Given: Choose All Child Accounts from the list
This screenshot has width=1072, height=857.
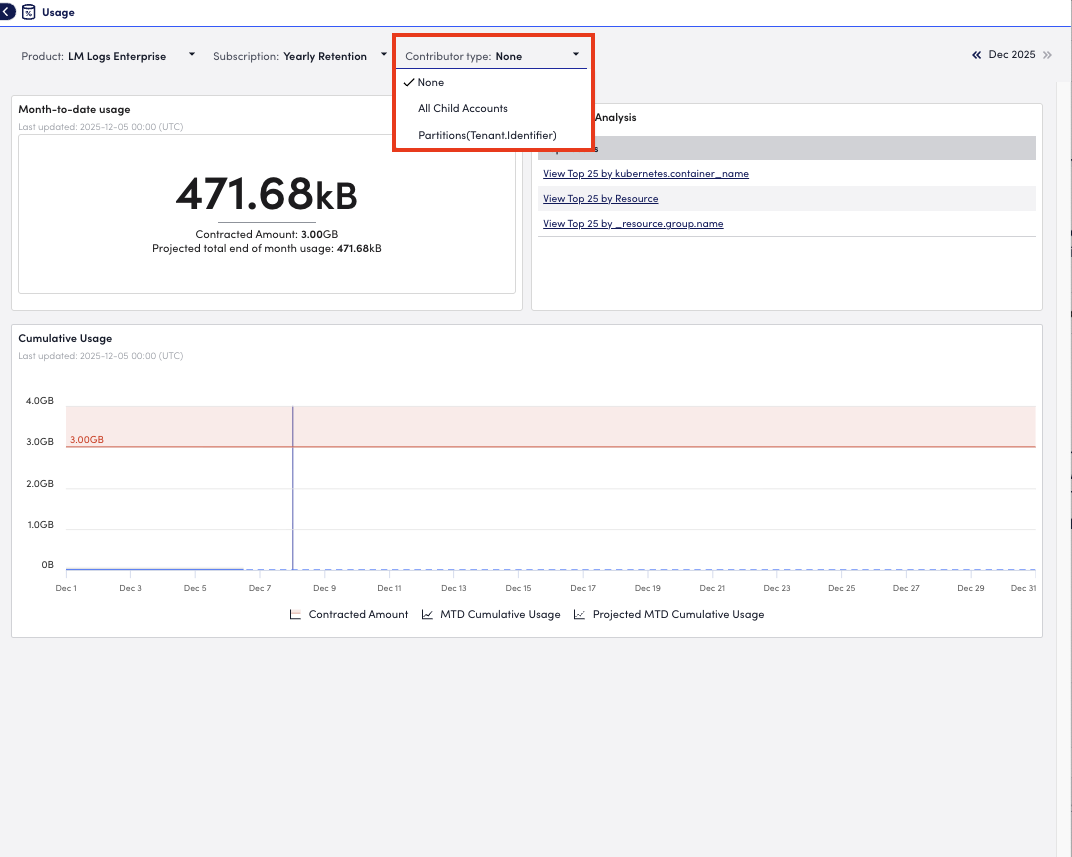Looking at the screenshot, I should [x=462, y=108].
